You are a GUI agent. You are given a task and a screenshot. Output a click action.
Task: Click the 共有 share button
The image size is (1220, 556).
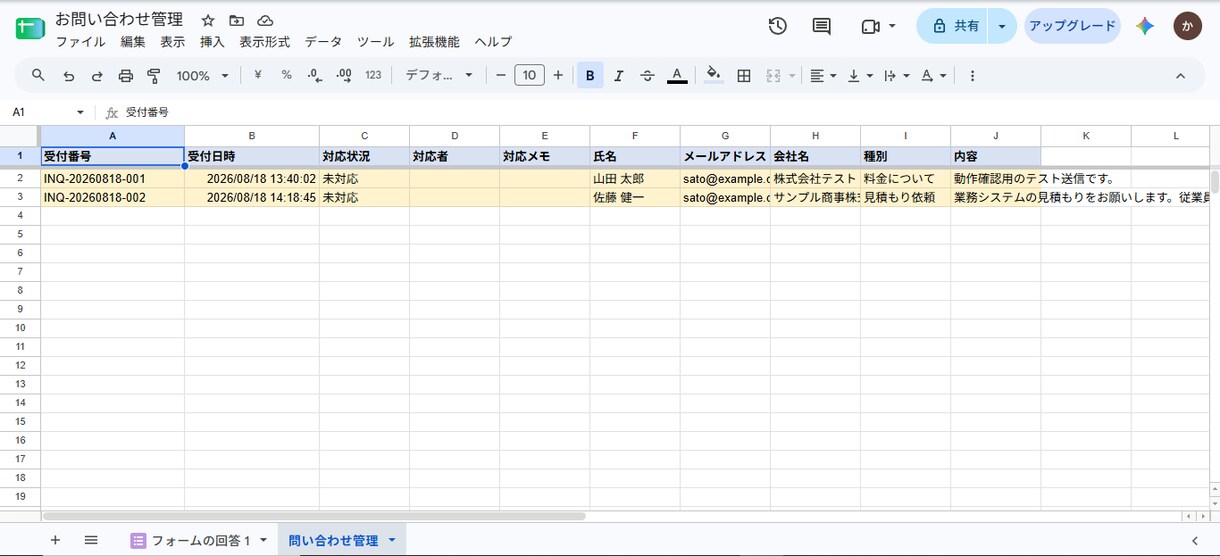coord(953,26)
